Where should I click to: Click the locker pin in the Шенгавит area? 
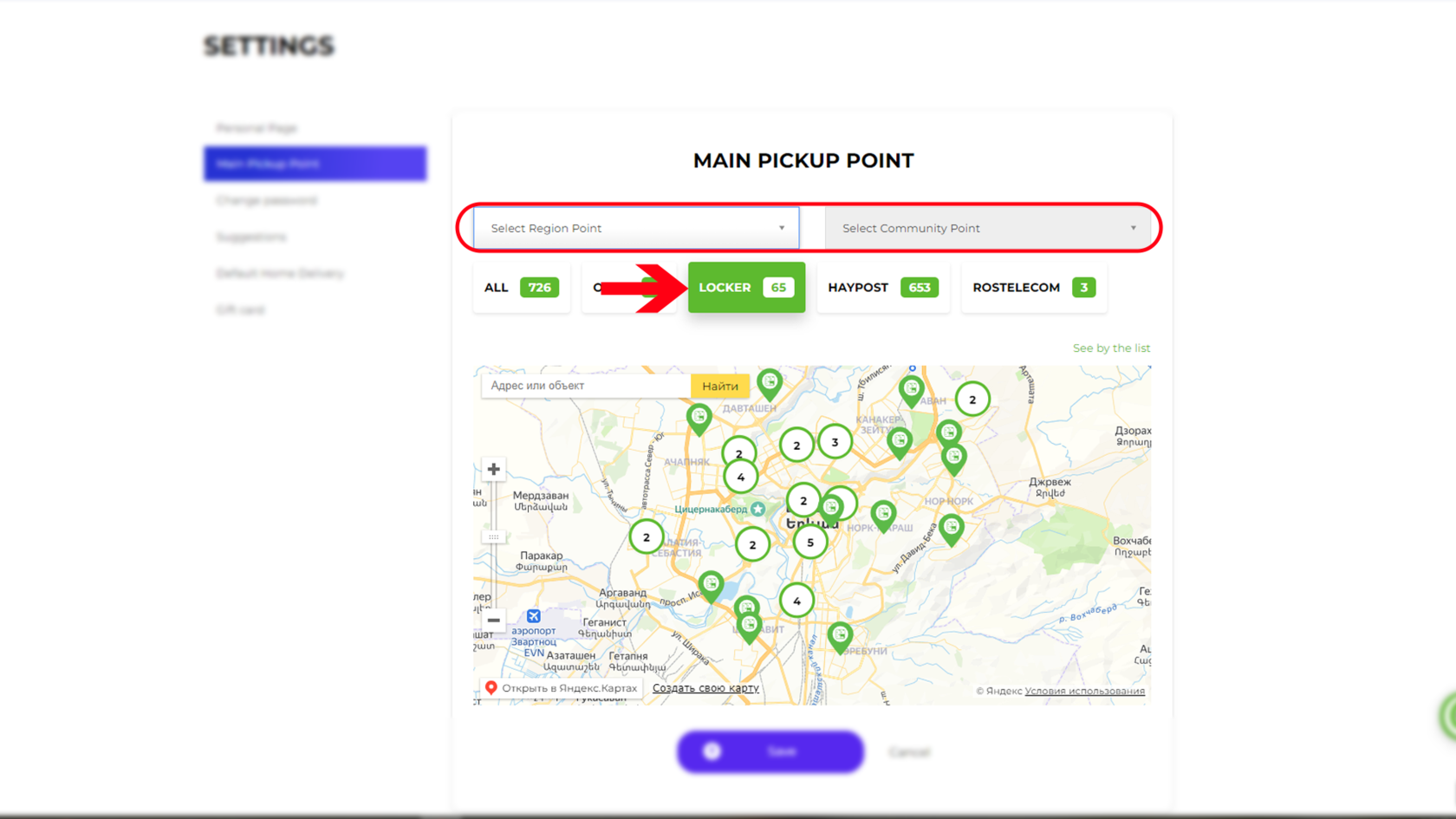click(x=749, y=622)
